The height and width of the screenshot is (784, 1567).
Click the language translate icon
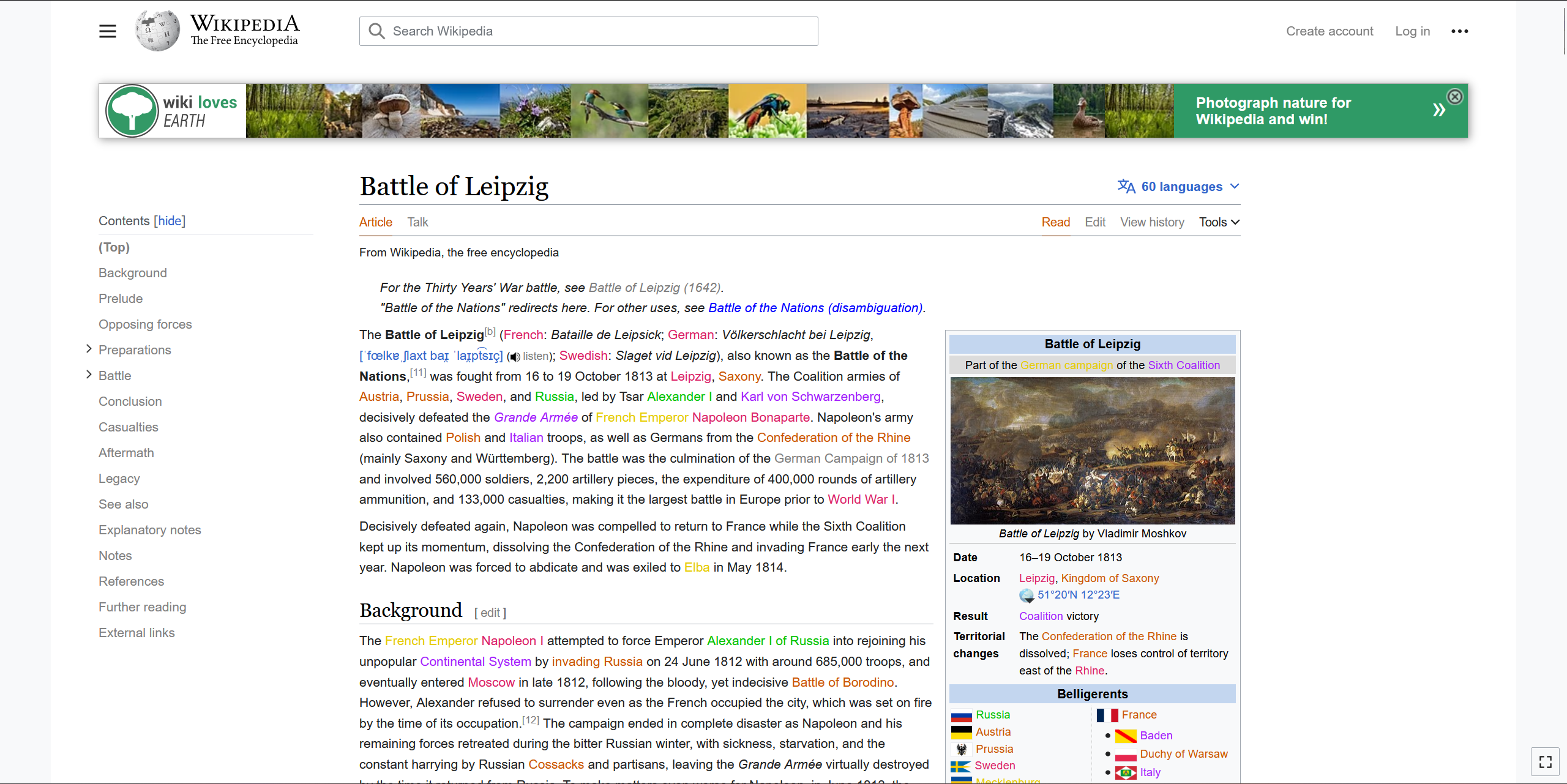point(1126,186)
